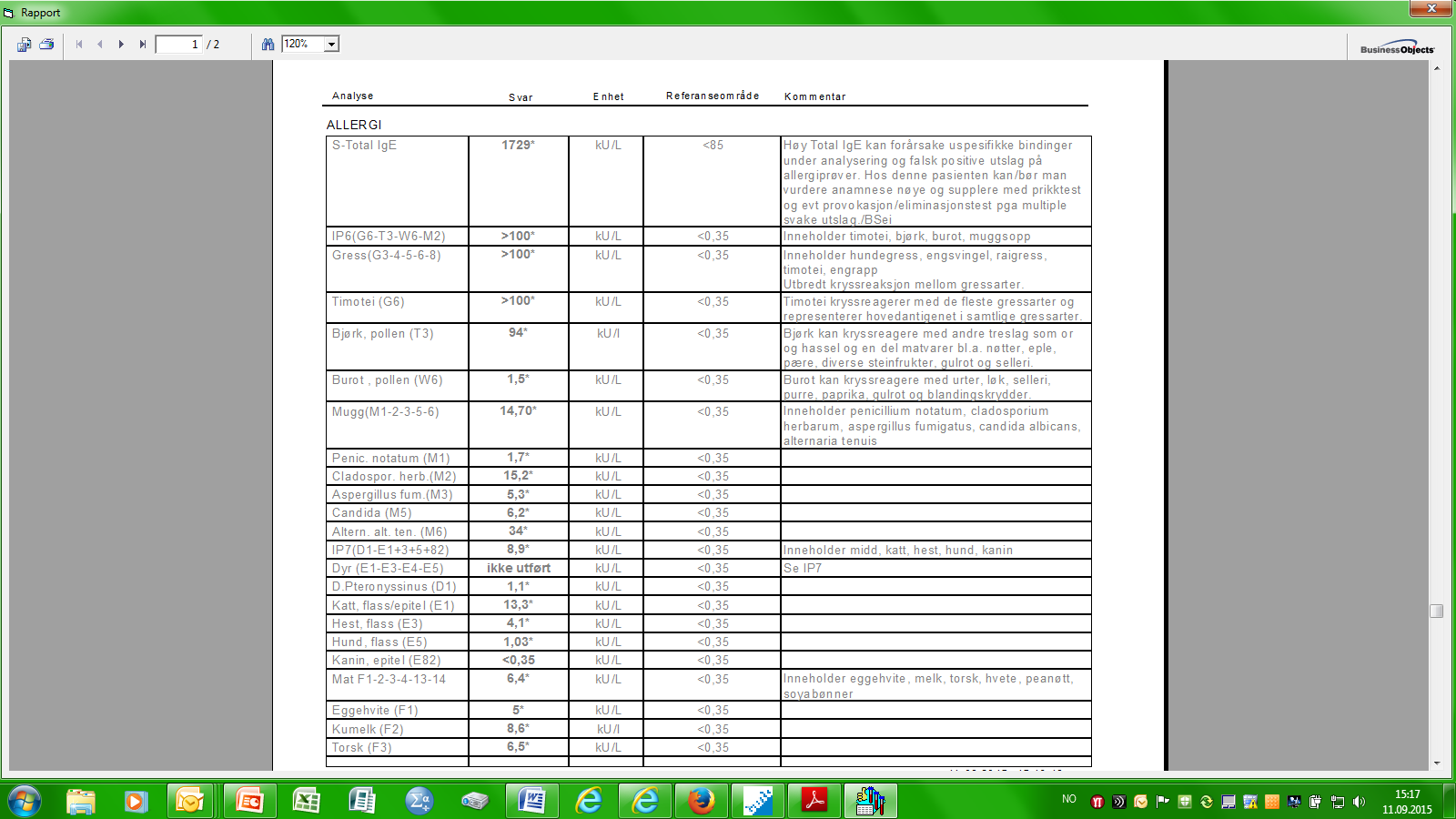Open Outlook from the taskbar

190,801
